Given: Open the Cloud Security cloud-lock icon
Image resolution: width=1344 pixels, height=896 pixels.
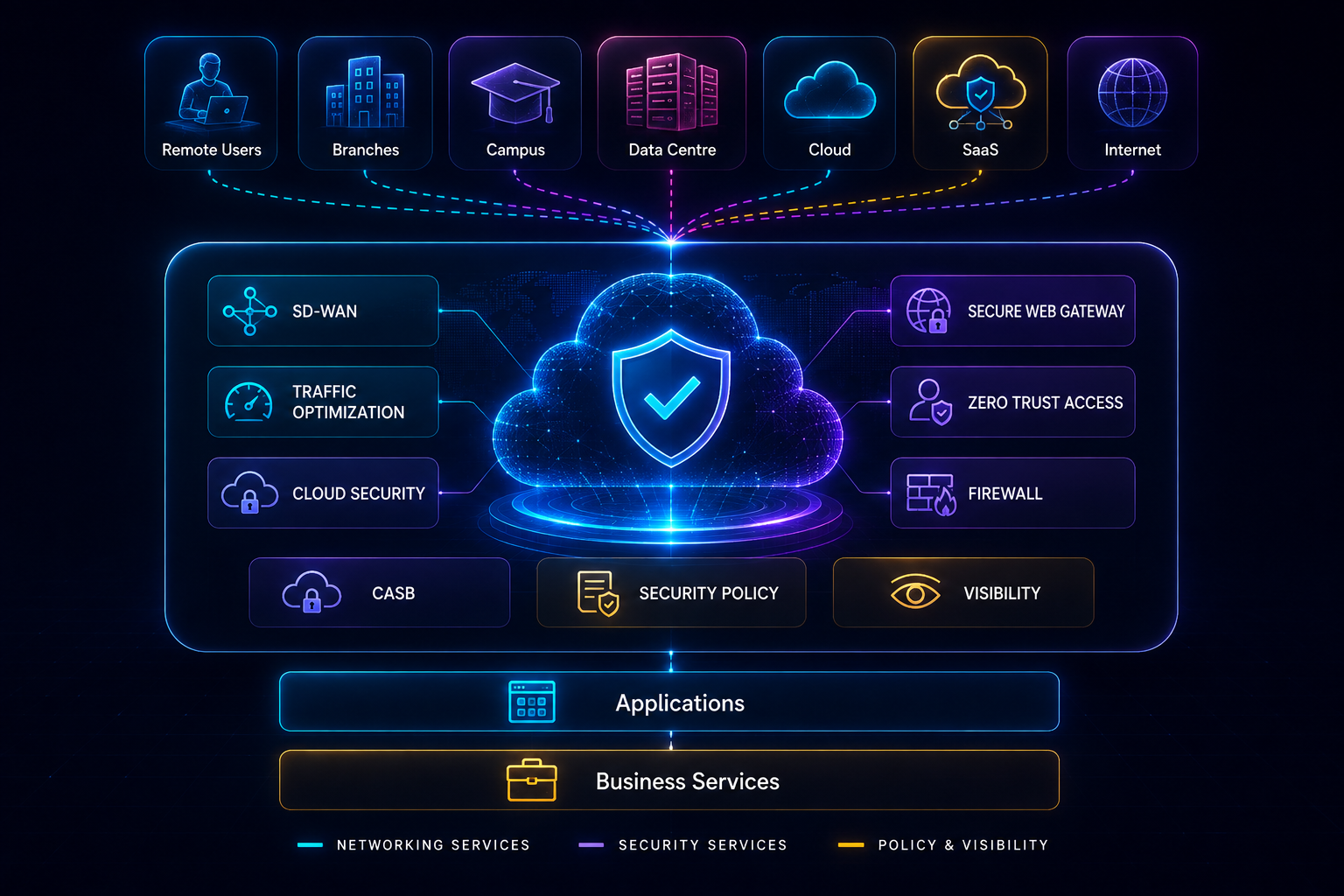Looking at the screenshot, I should pos(249,493).
